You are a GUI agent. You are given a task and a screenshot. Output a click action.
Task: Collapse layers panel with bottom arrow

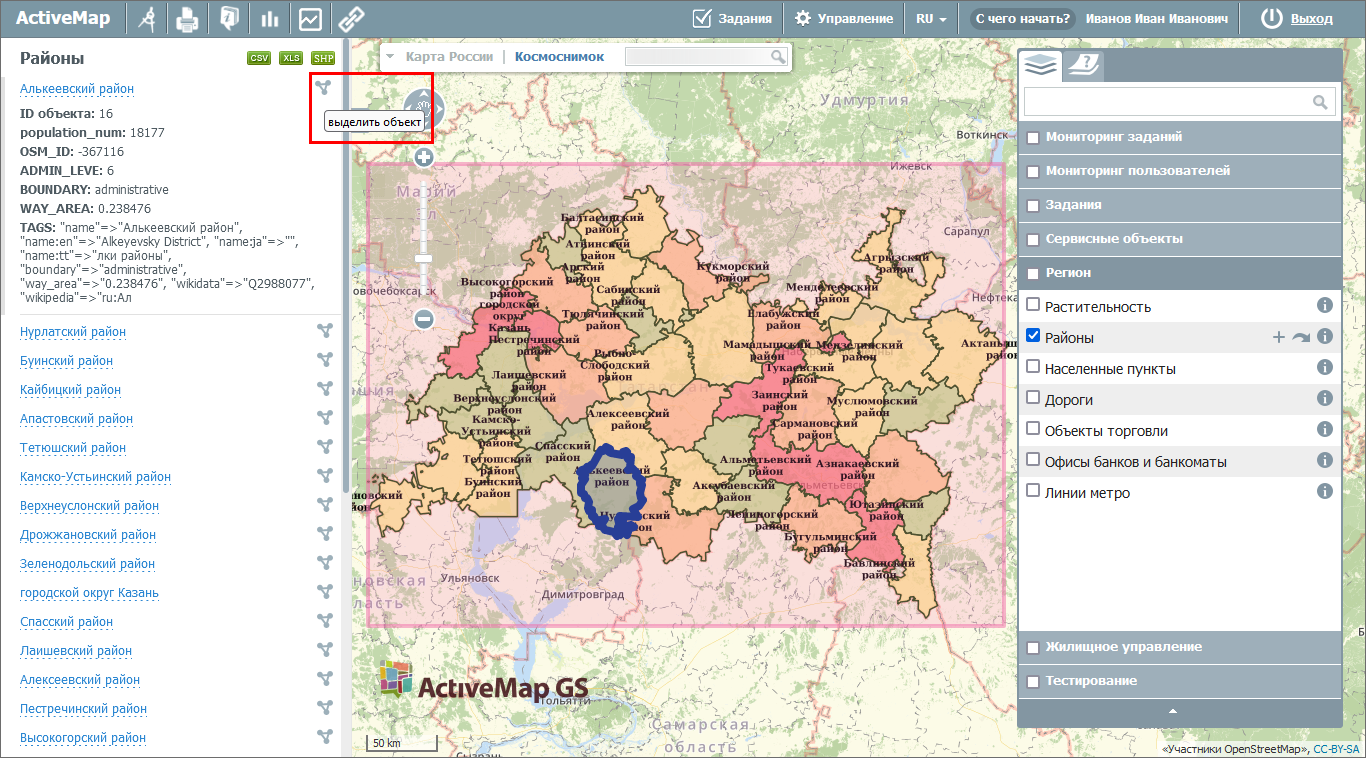1173,711
